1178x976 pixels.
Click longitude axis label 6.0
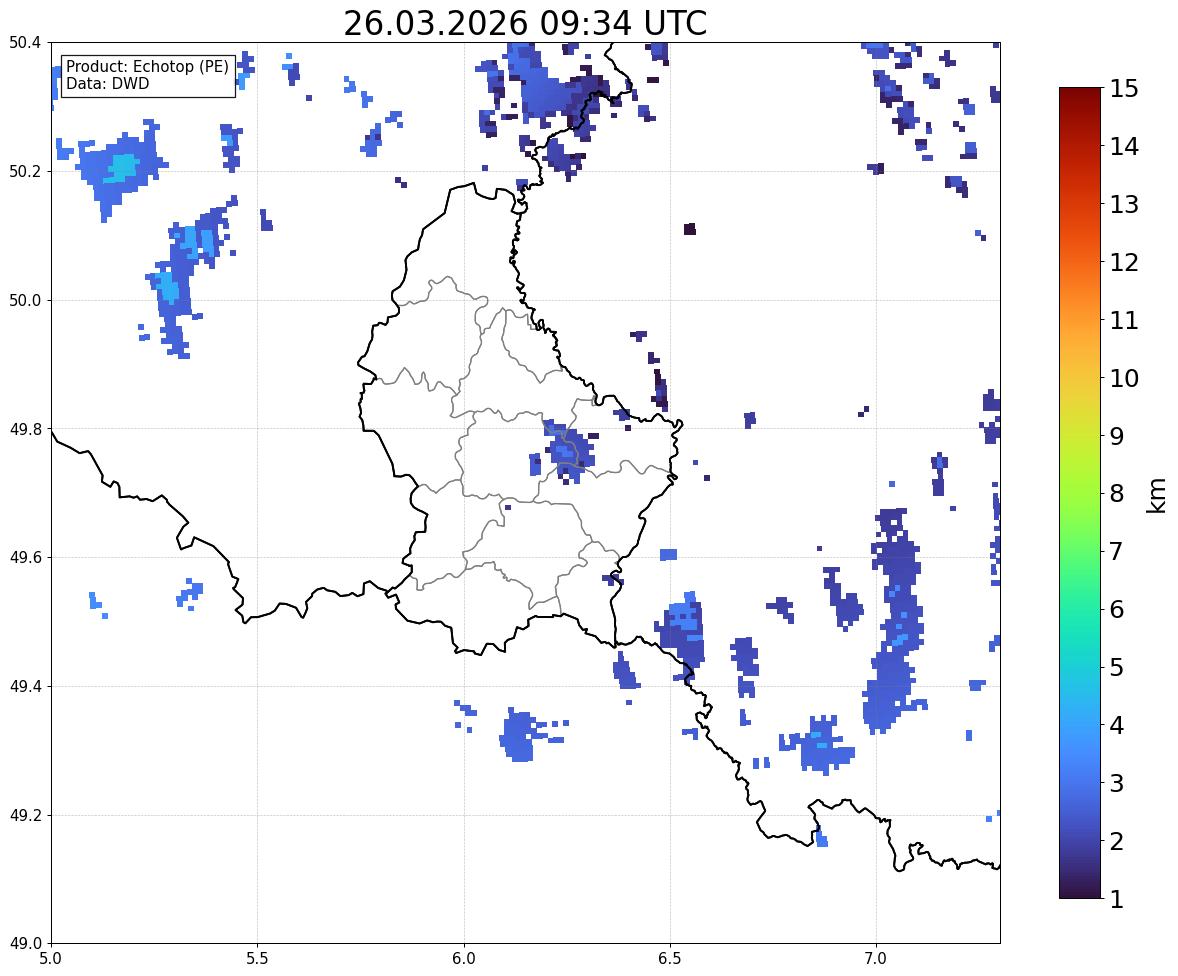[464, 959]
